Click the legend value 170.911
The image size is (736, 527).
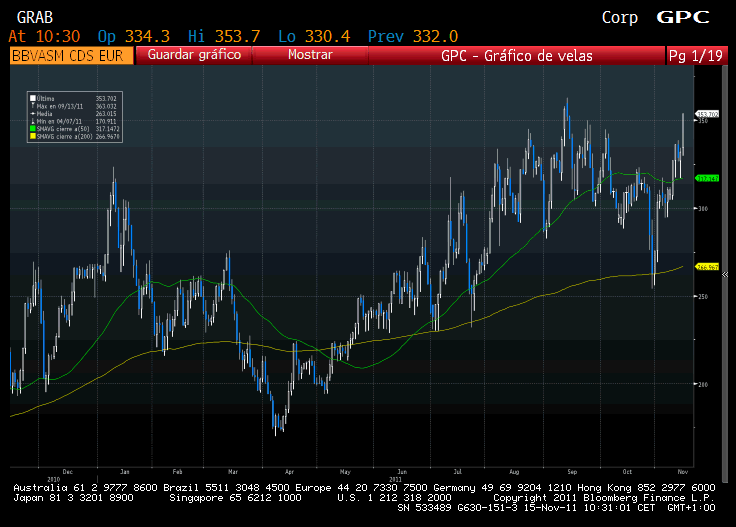106,121
